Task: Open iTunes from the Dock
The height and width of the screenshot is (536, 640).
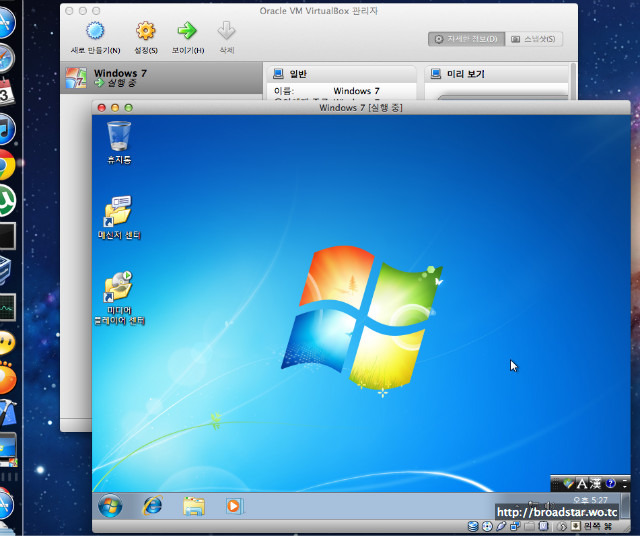Action: pos(6,129)
